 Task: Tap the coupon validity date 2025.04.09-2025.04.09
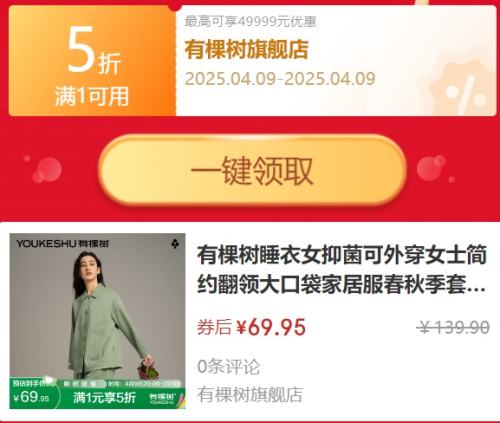[x=280, y=79]
